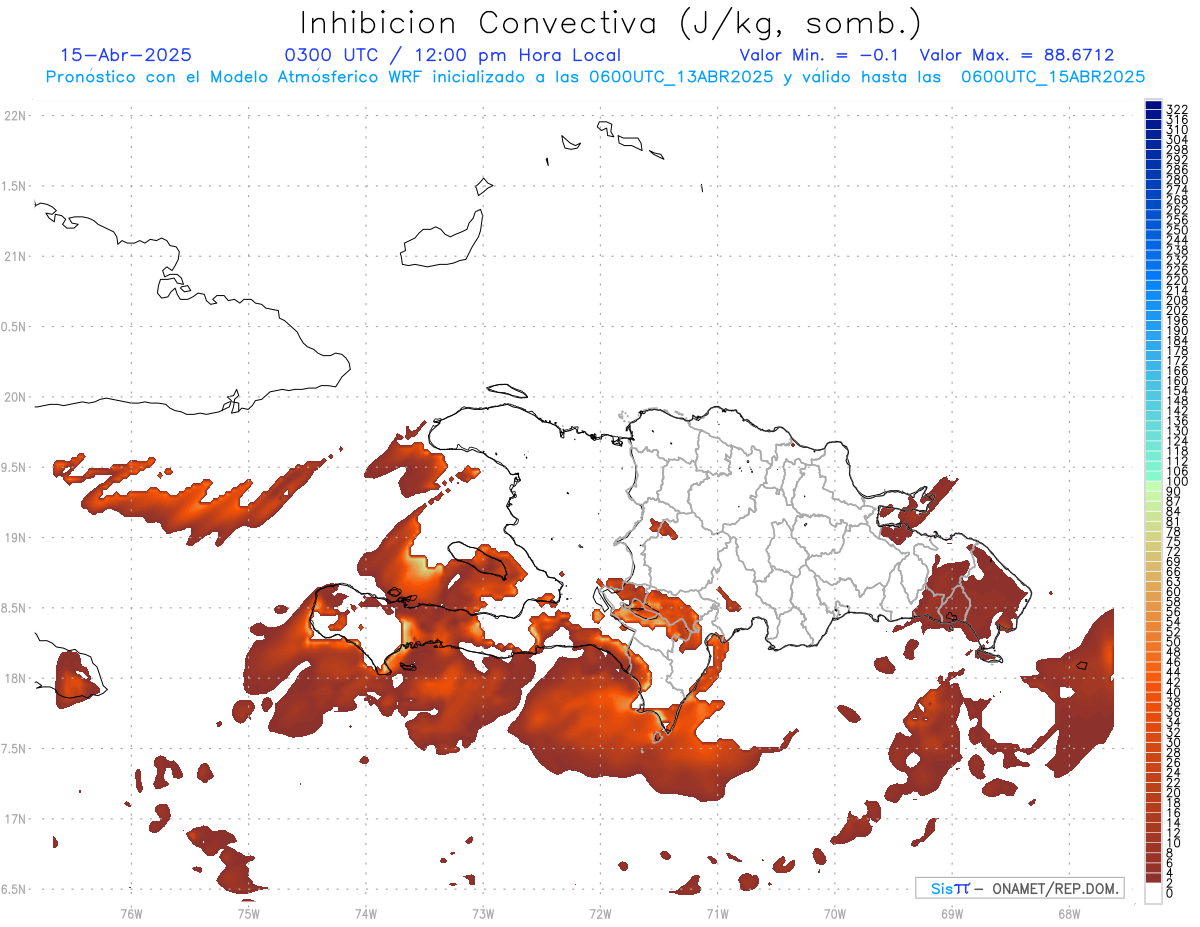
Task: Click the "76W" longitude label
Action: coord(131,913)
